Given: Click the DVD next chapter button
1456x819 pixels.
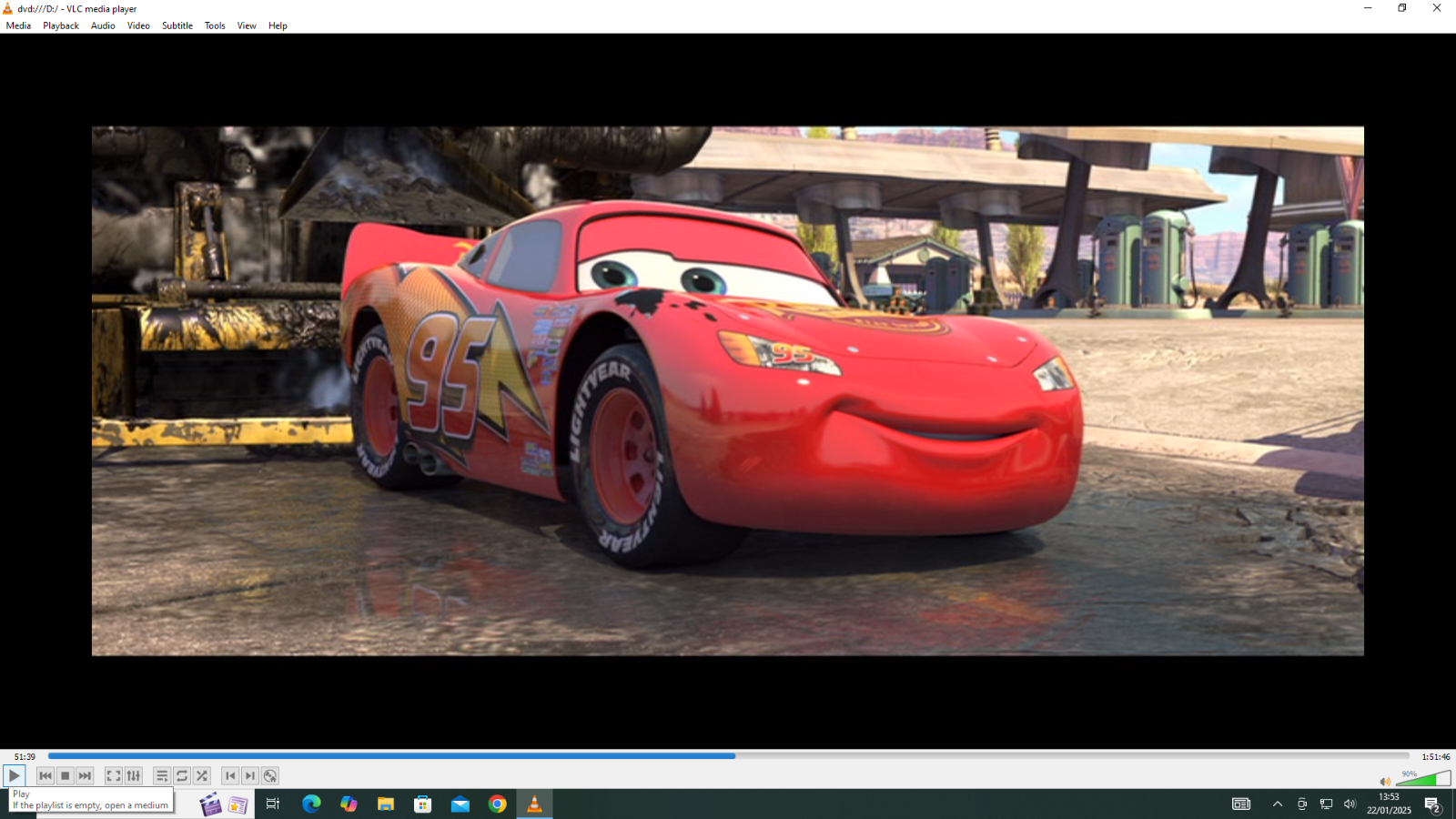Looking at the screenshot, I should (250, 776).
